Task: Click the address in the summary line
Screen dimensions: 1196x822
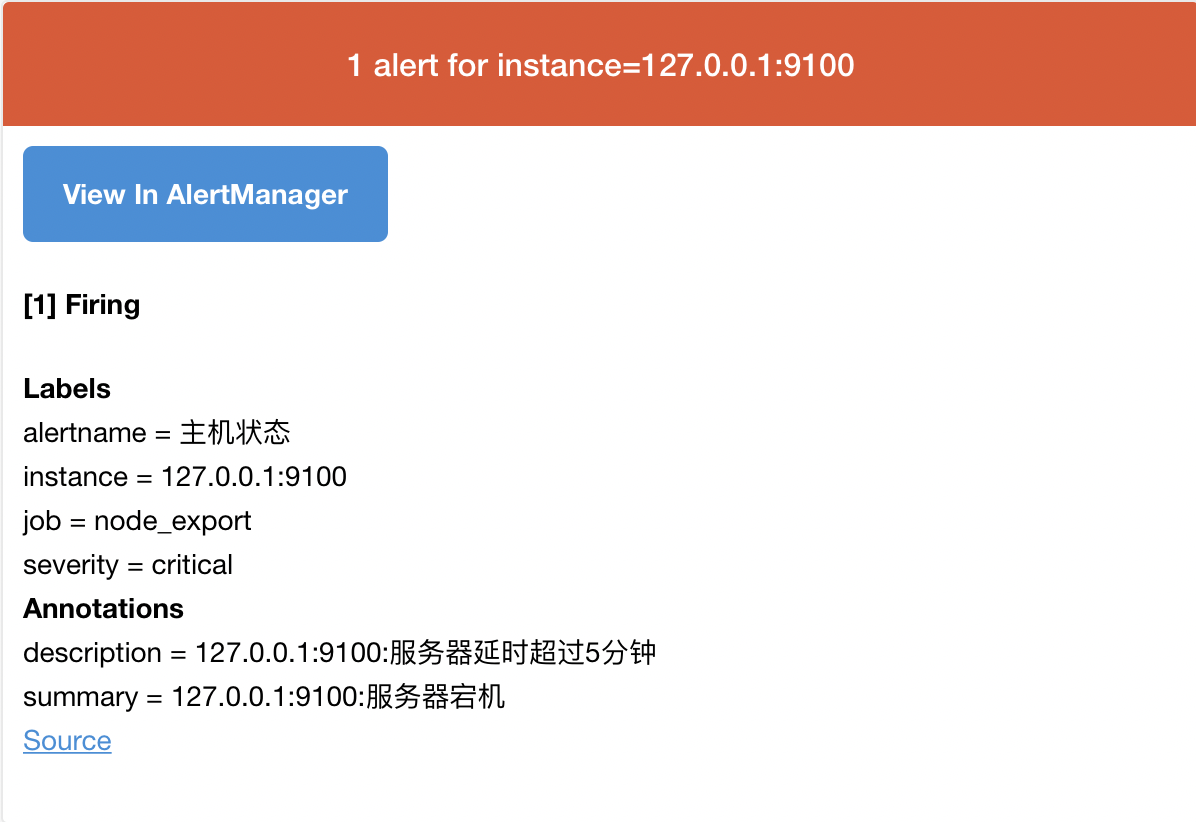Action: pyautogui.click(x=265, y=697)
